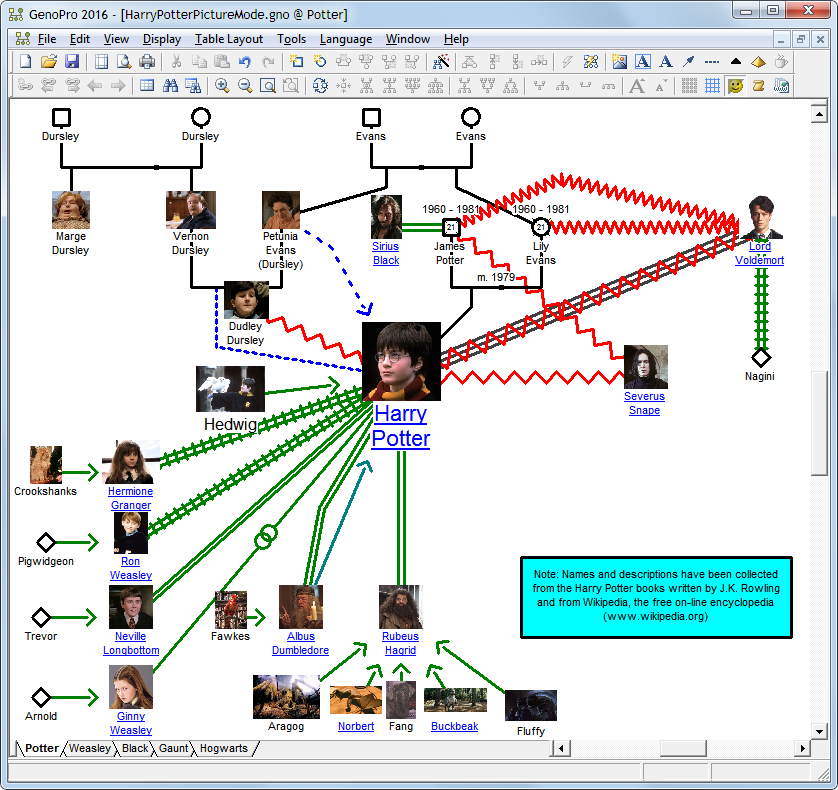Click the scroll up arrow
The width and height of the screenshot is (838, 790).
pyautogui.click(x=819, y=114)
